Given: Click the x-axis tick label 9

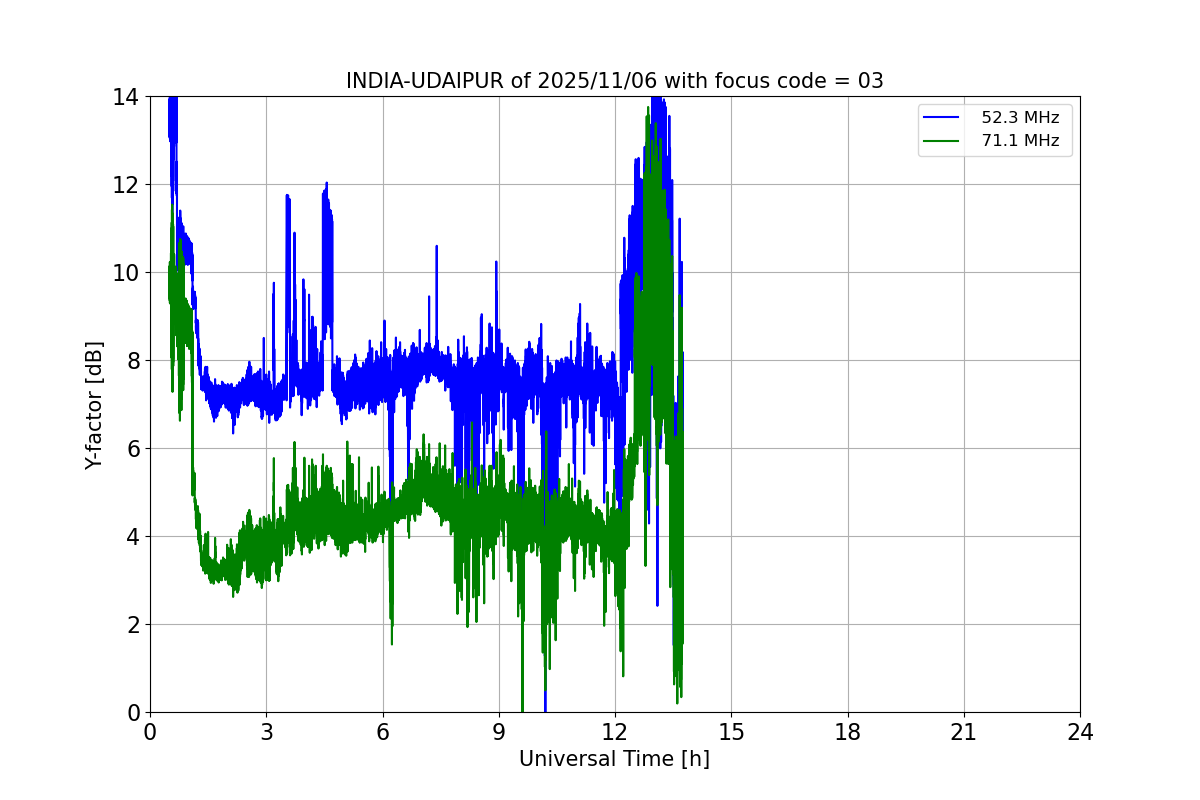Looking at the screenshot, I should click(x=499, y=732).
